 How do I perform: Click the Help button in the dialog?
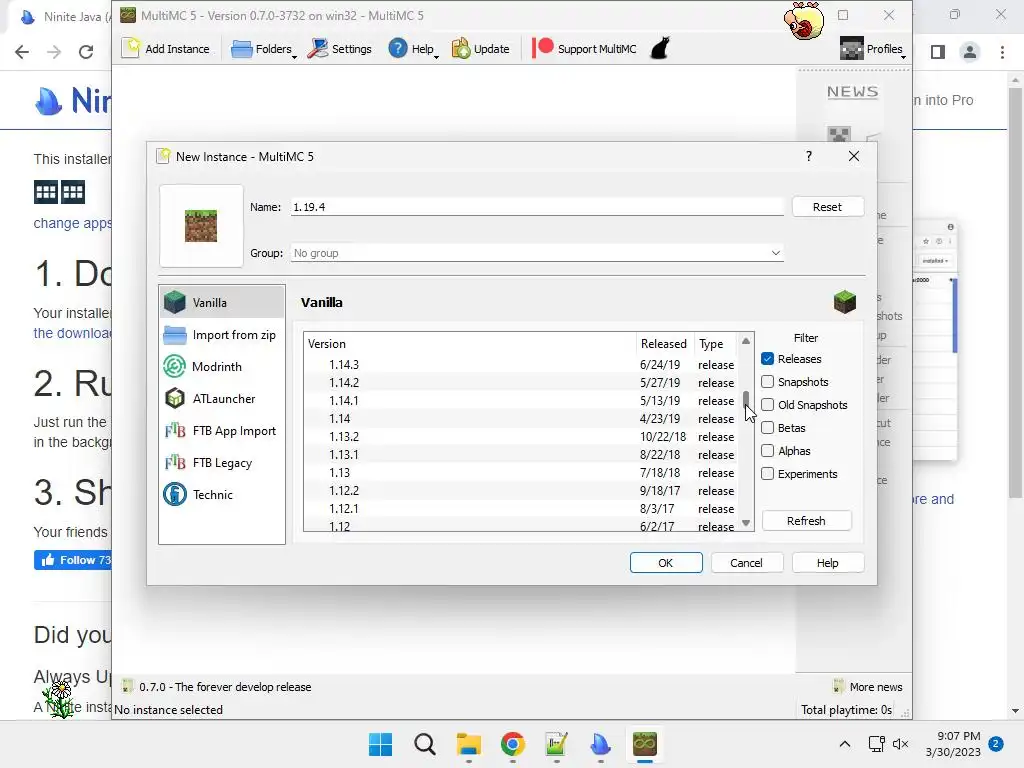827,563
